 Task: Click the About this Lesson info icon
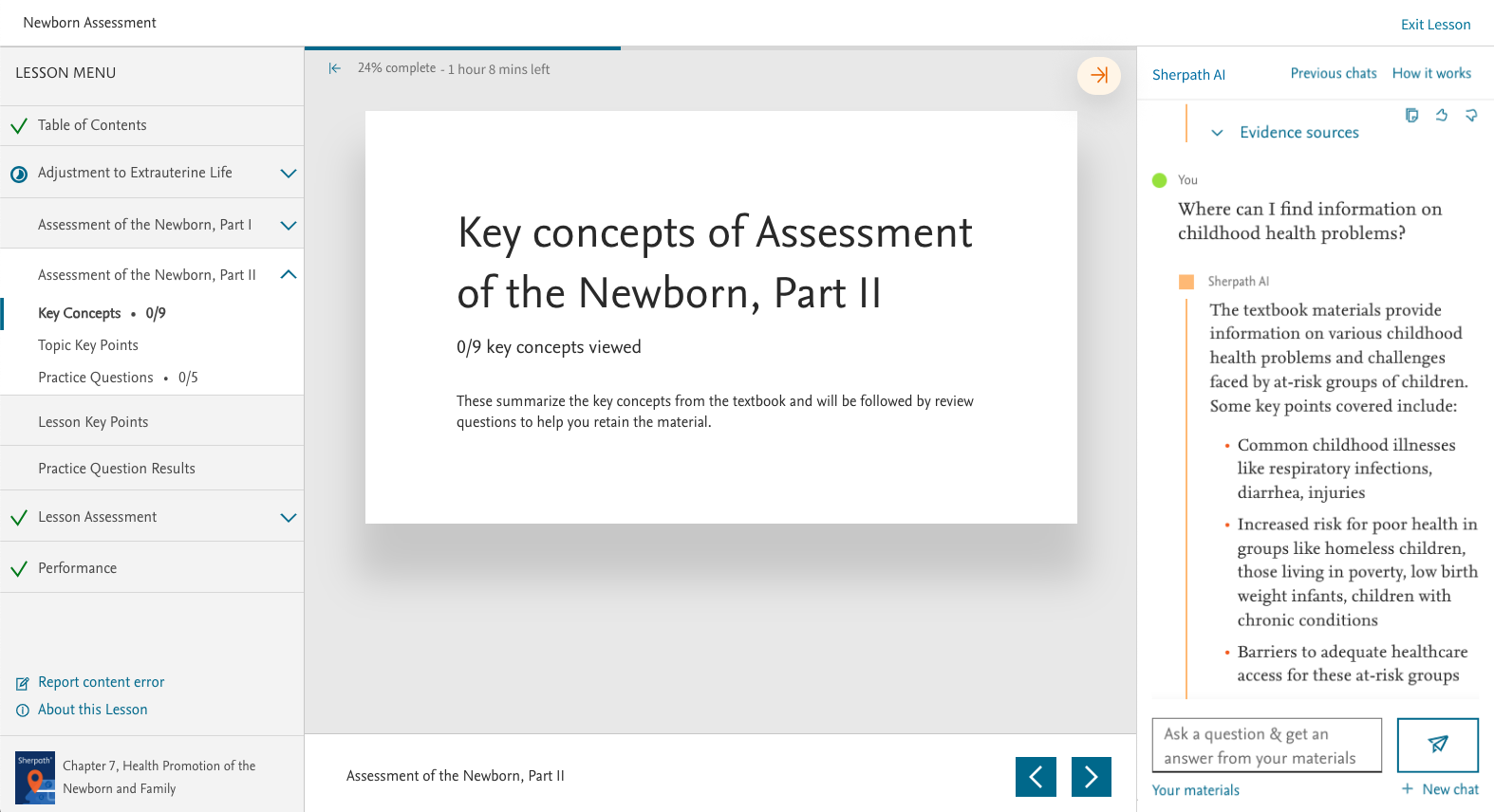pyautogui.click(x=23, y=710)
